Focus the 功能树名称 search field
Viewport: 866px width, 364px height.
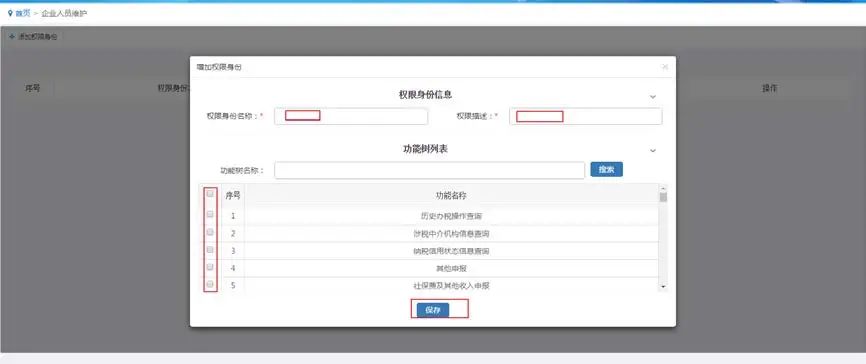(x=429, y=170)
